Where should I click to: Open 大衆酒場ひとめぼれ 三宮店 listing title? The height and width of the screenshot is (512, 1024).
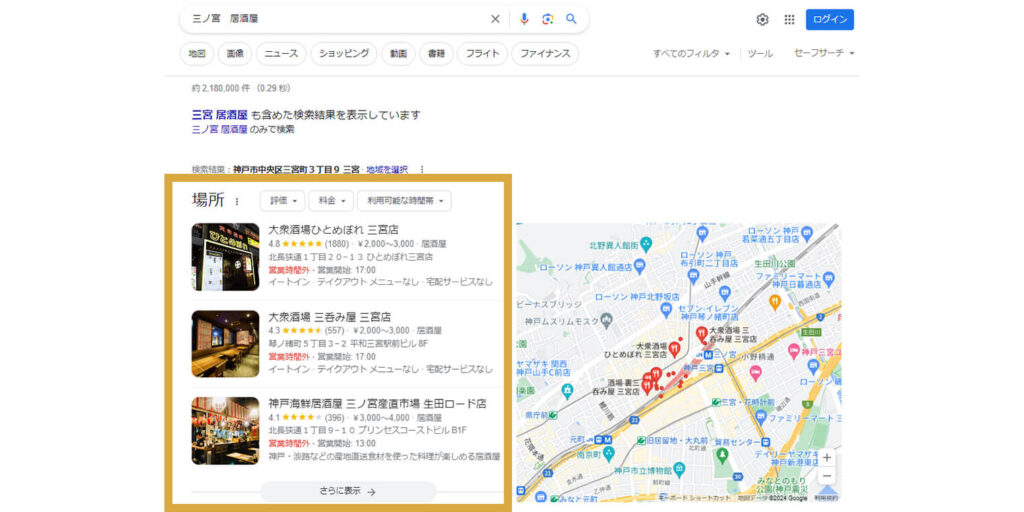[x=333, y=229]
